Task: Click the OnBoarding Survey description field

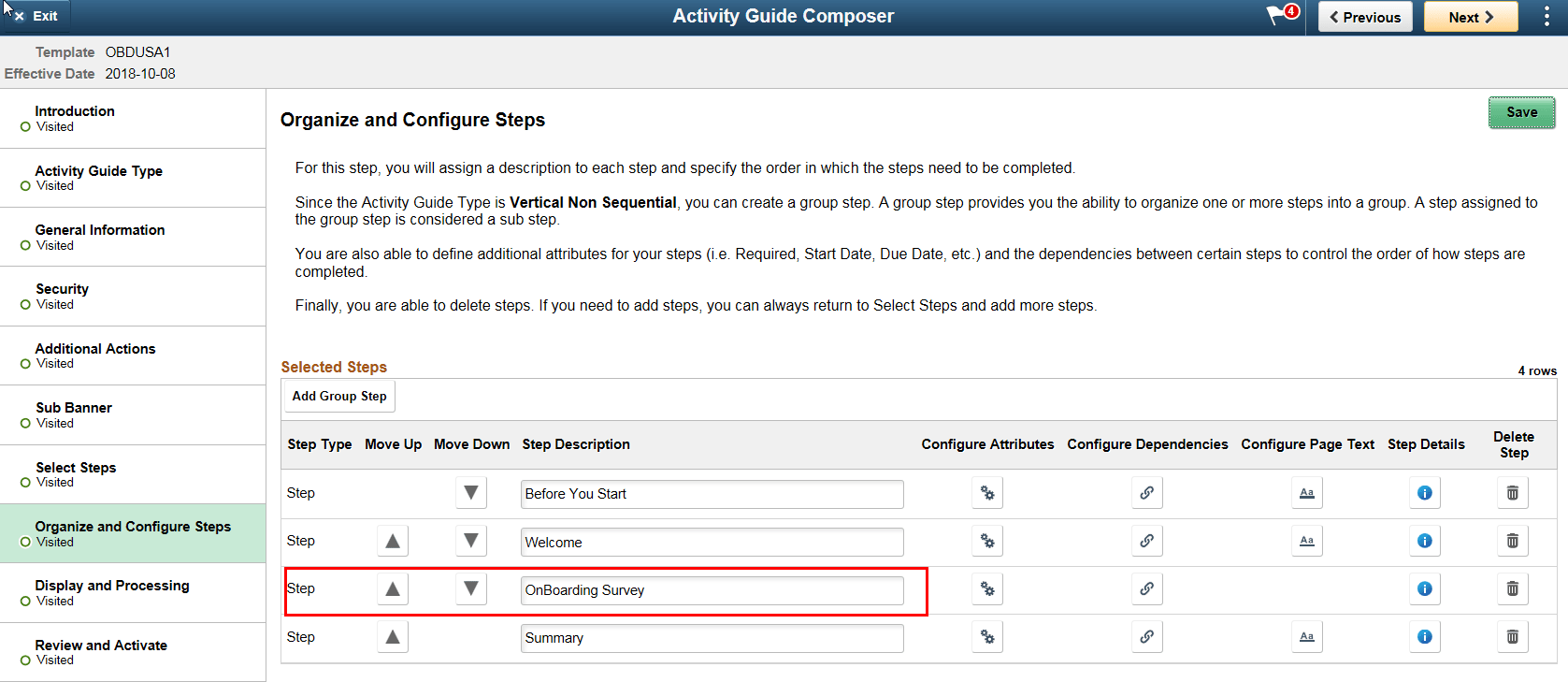Action: 712,590
